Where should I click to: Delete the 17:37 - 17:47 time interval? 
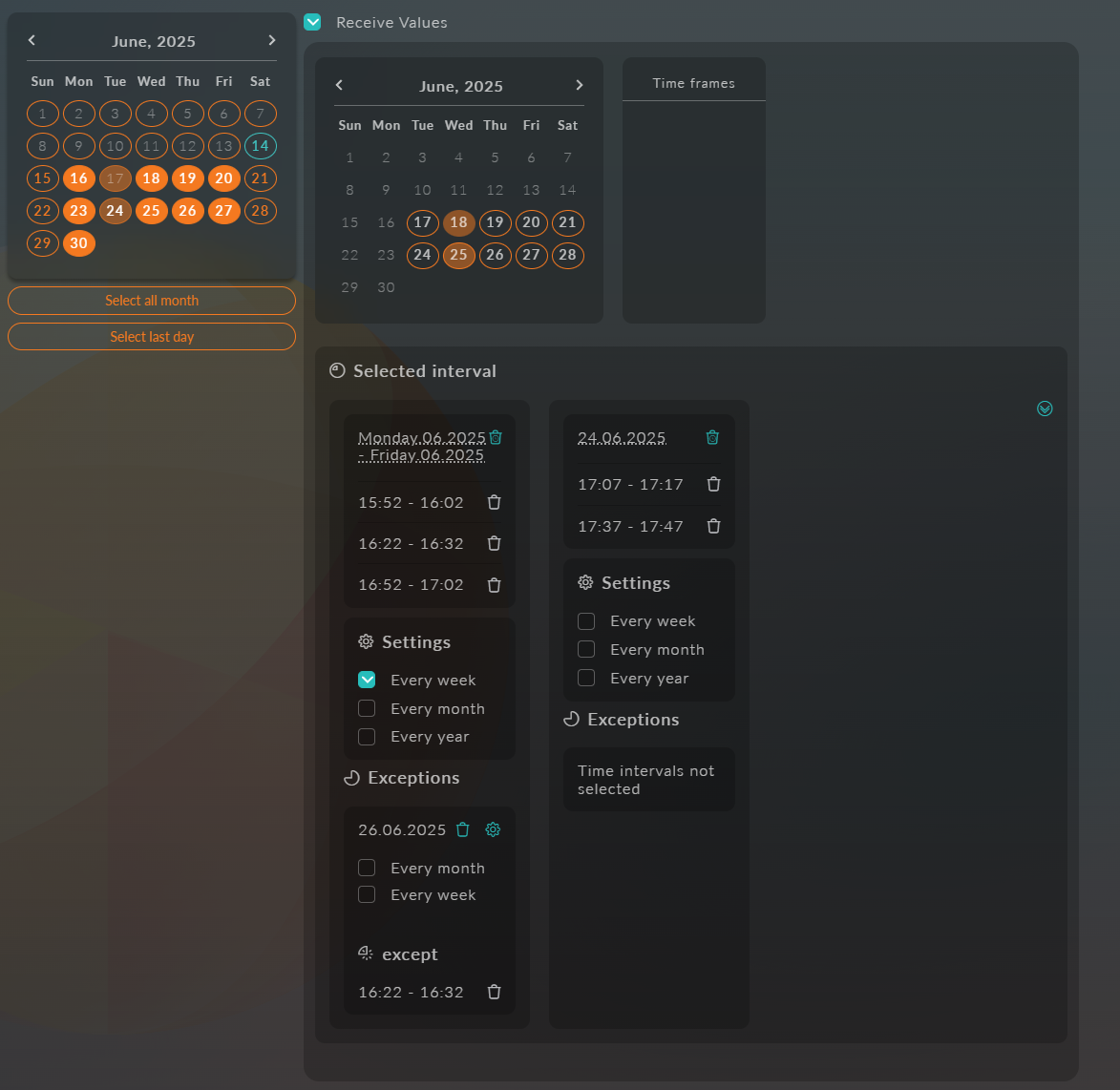713,526
